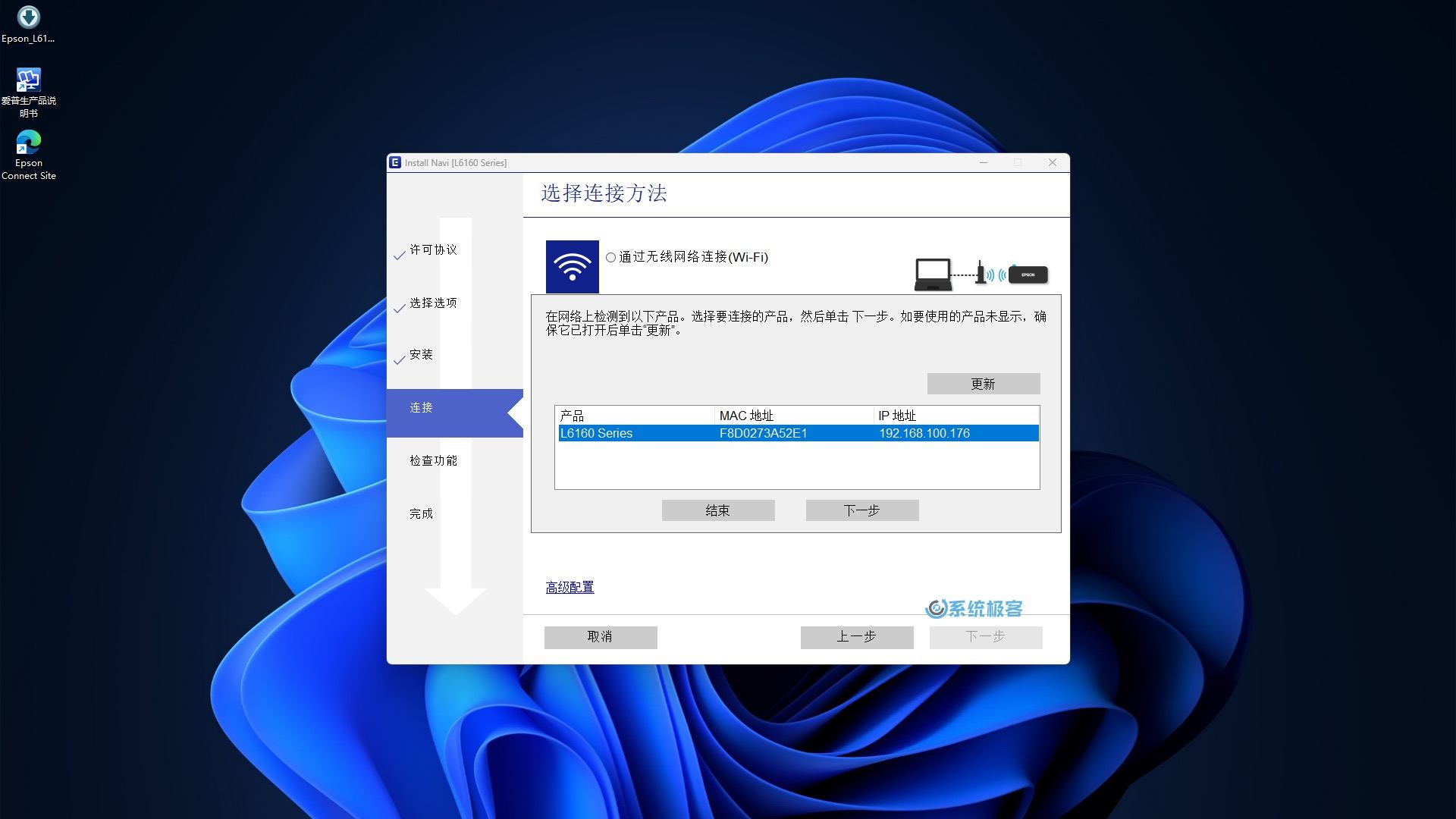Select the 通过无线网络连接(Wi-Fi) radio button

coord(610,258)
